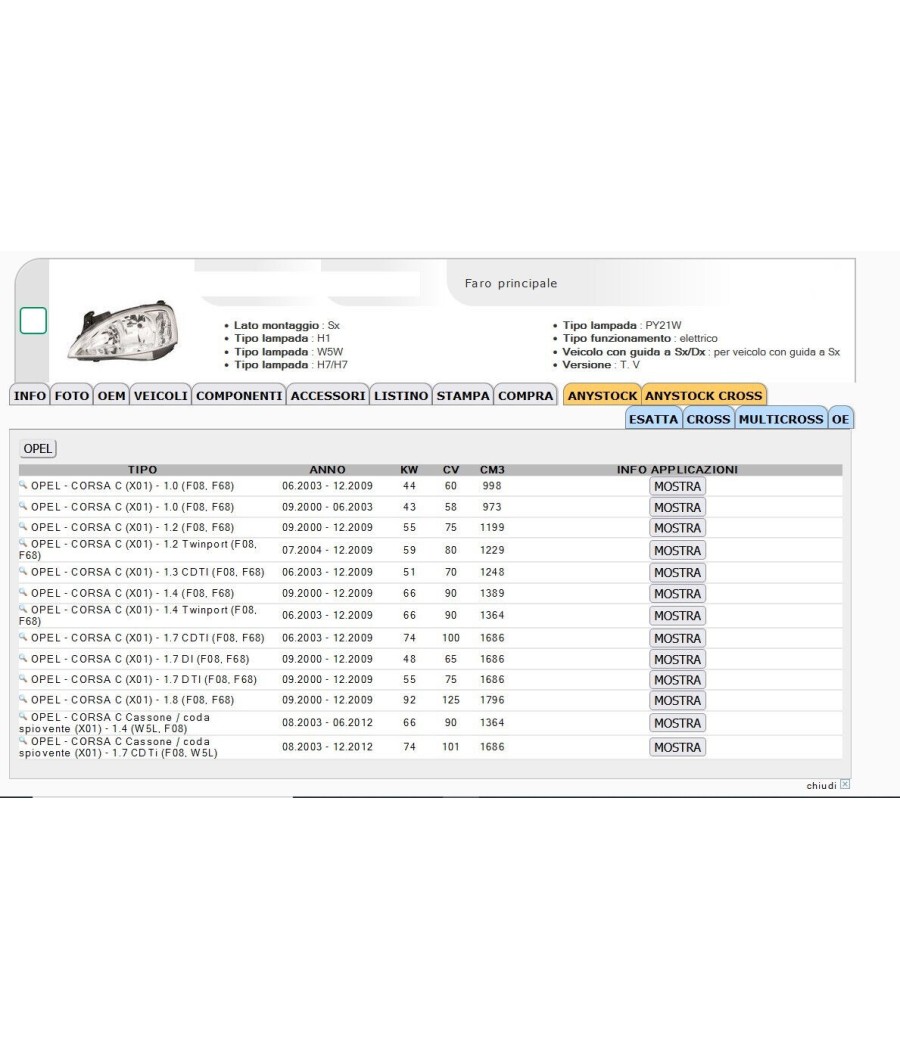Viewport: 900px width, 1050px height.
Task: Switch to ANYSTOCK CROSS tab
Action: coord(704,395)
